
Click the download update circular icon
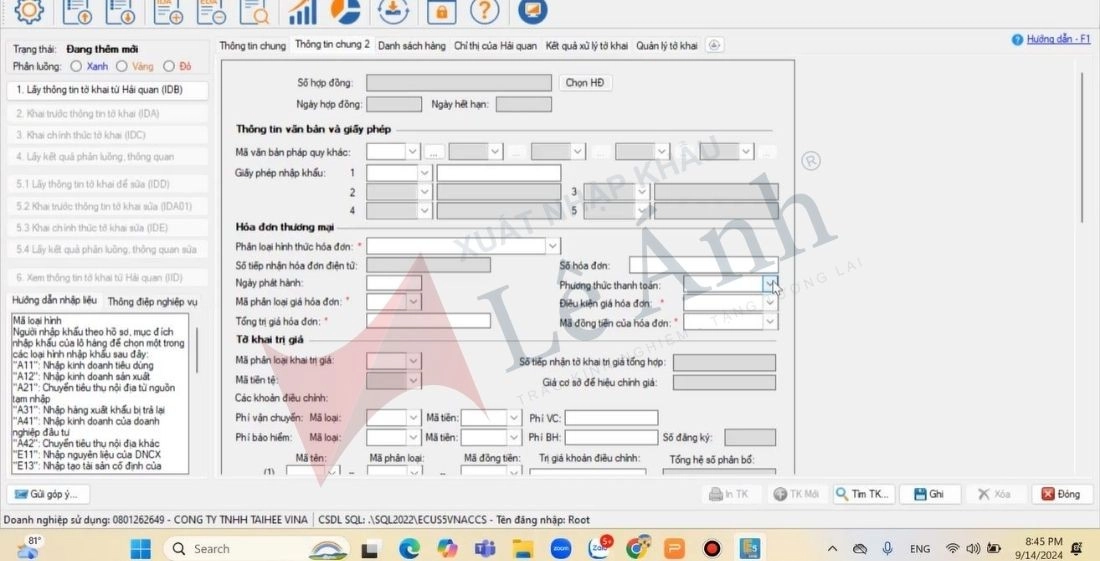click(x=393, y=10)
